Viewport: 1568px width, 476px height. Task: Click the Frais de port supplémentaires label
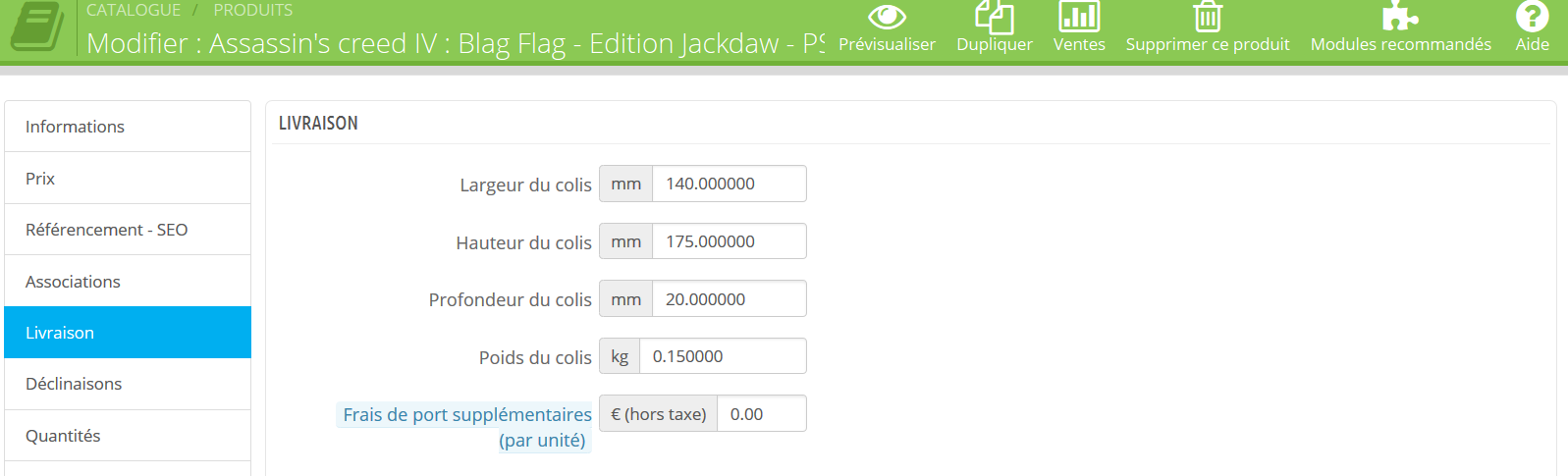point(466,415)
